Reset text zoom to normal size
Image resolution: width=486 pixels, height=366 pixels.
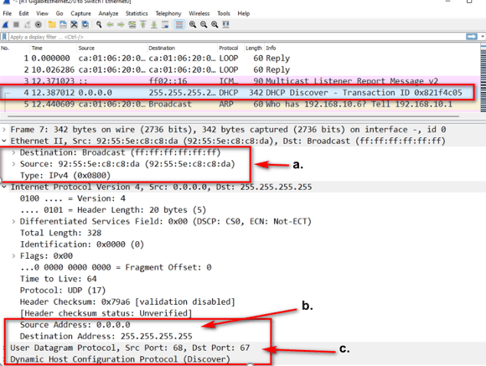[x=215, y=25]
